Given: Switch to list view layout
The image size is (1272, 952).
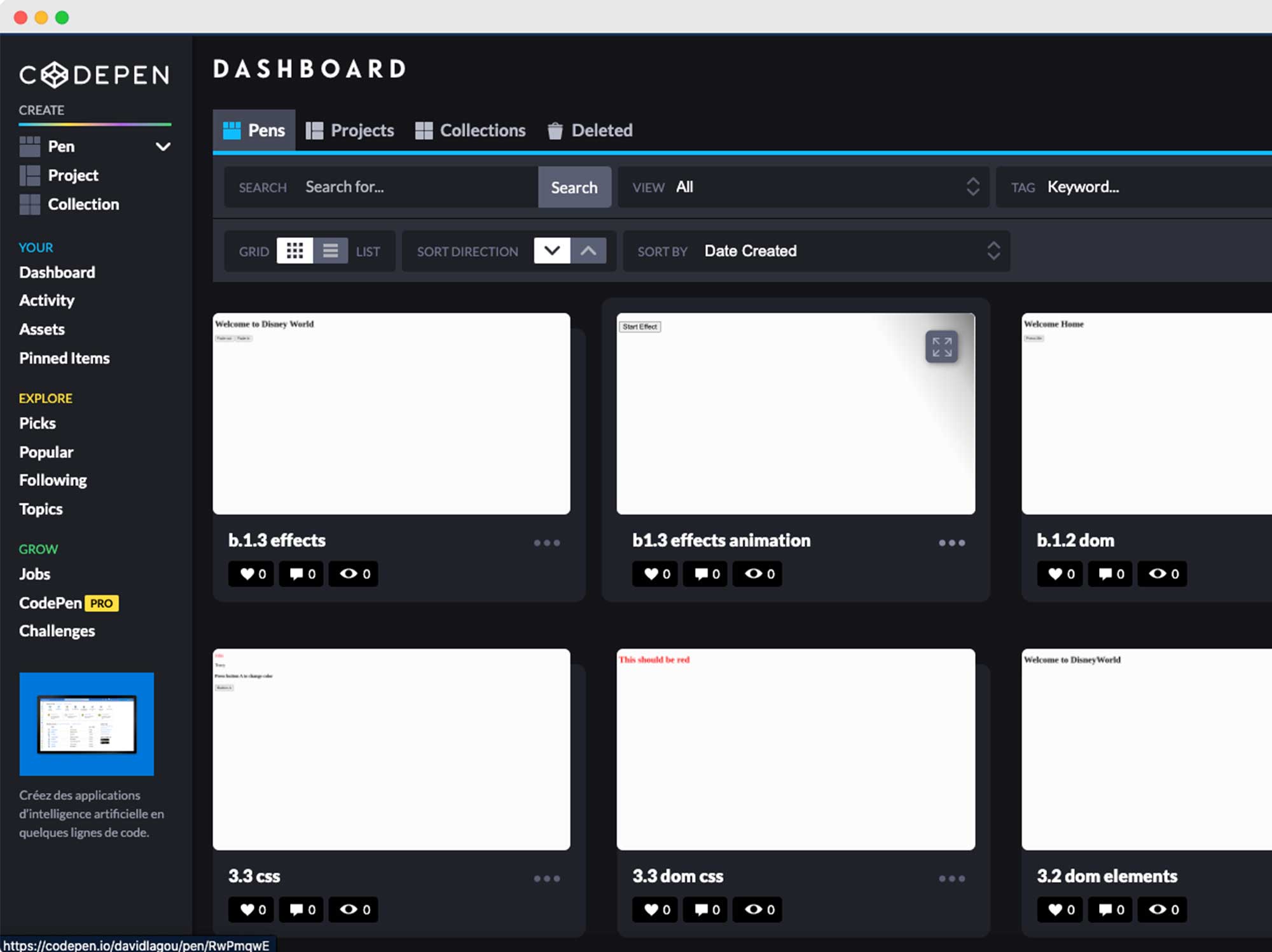Looking at the screenshot, I should [x=331, y=251].
